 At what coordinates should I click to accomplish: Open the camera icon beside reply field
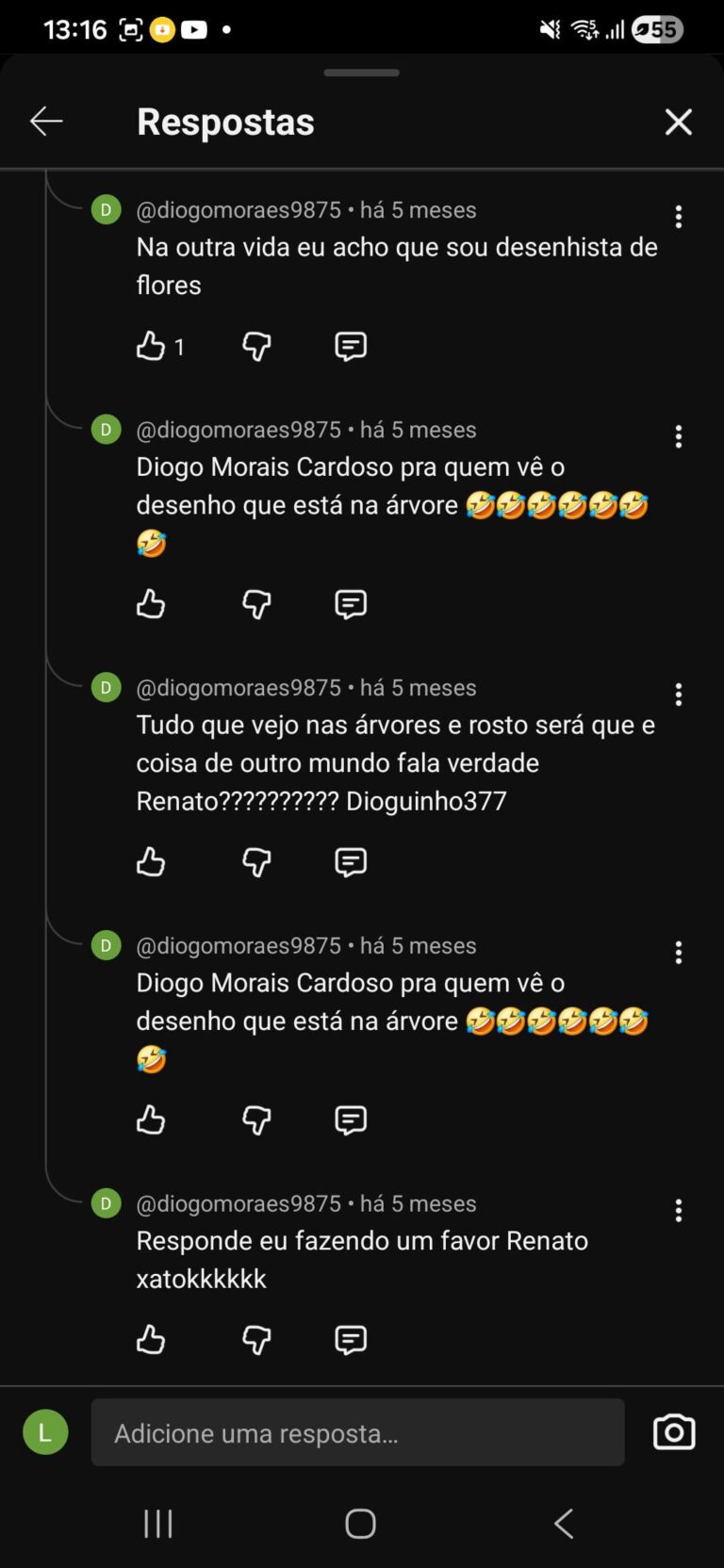tap(674, 1432)
